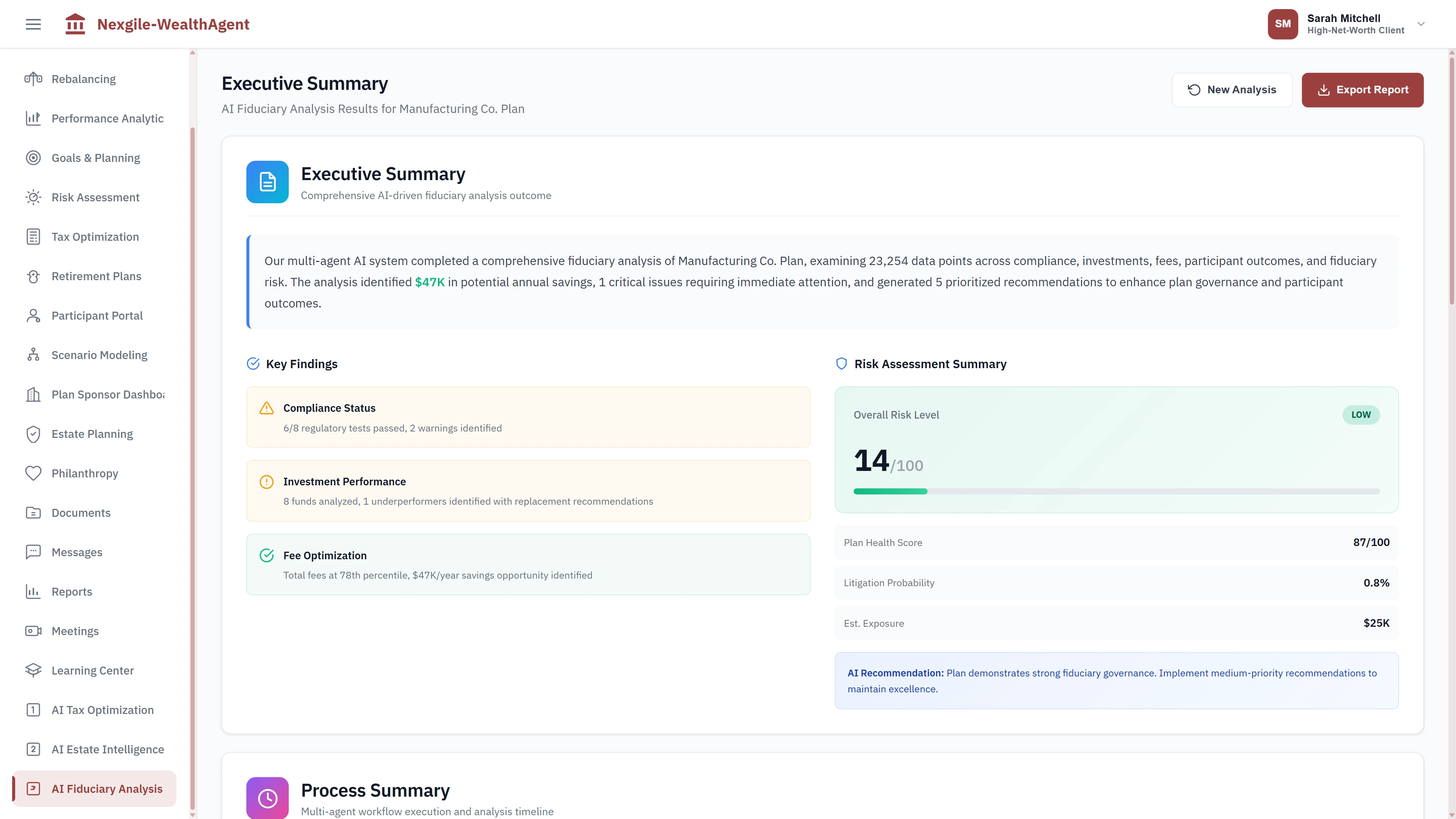Image resolution: width=1456 pixels, height=819 pixels.
Task: Open the Meetings camera icon
Action: click(33, 631)
